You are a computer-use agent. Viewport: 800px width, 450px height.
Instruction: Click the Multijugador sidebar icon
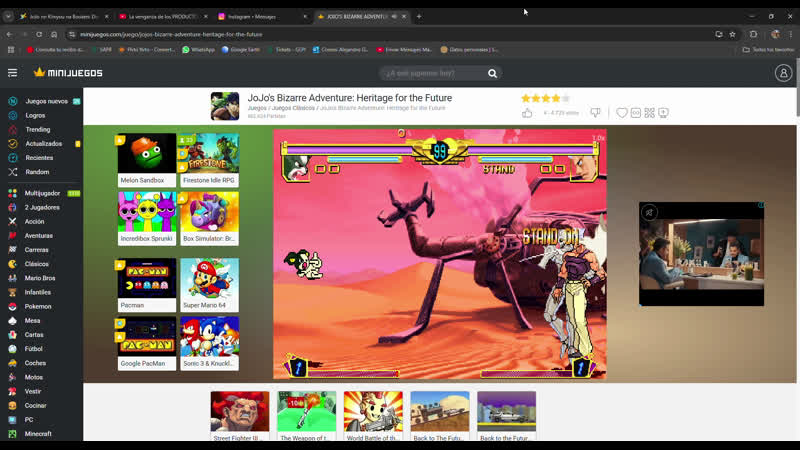[13, 193]
